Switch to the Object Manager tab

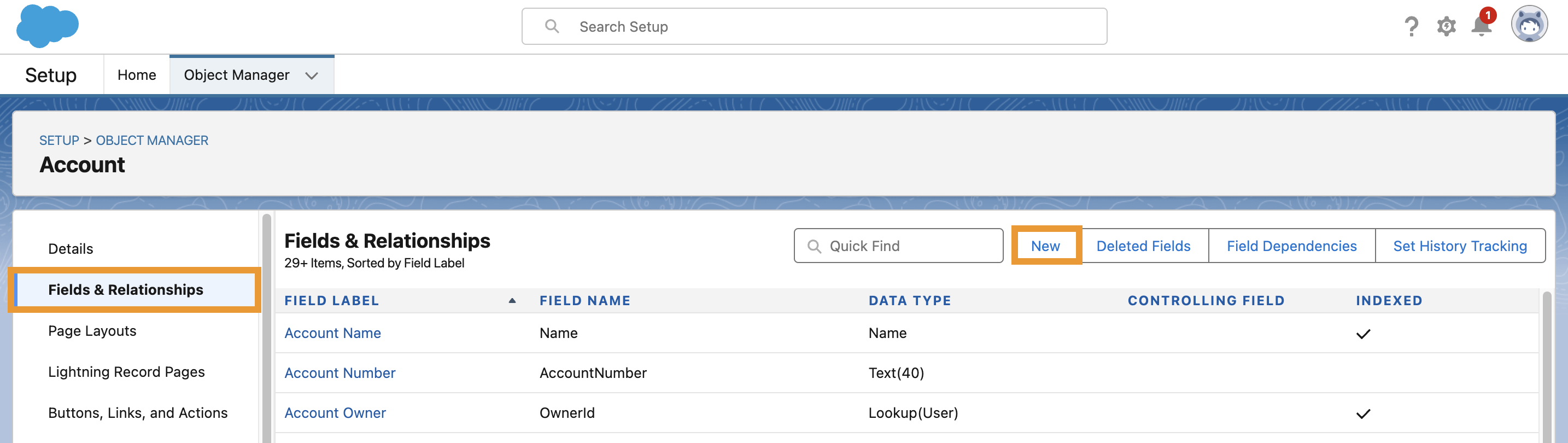(x=237, y=75)
